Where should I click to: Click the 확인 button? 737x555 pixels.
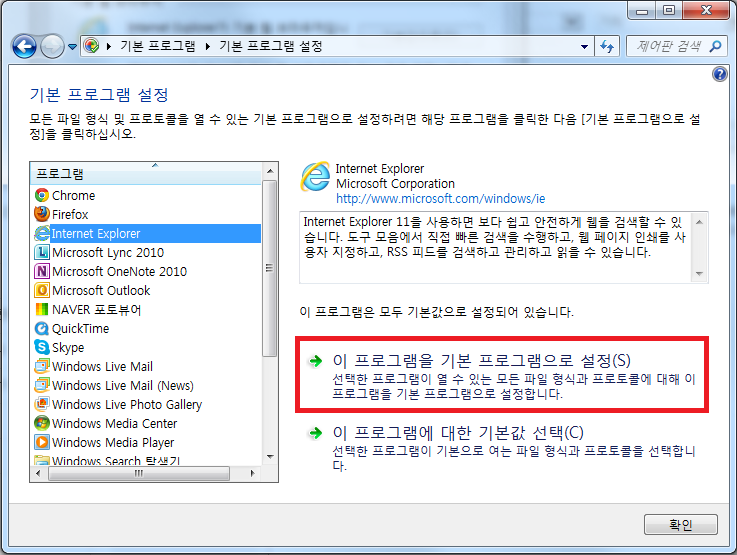tap(681, 524)
